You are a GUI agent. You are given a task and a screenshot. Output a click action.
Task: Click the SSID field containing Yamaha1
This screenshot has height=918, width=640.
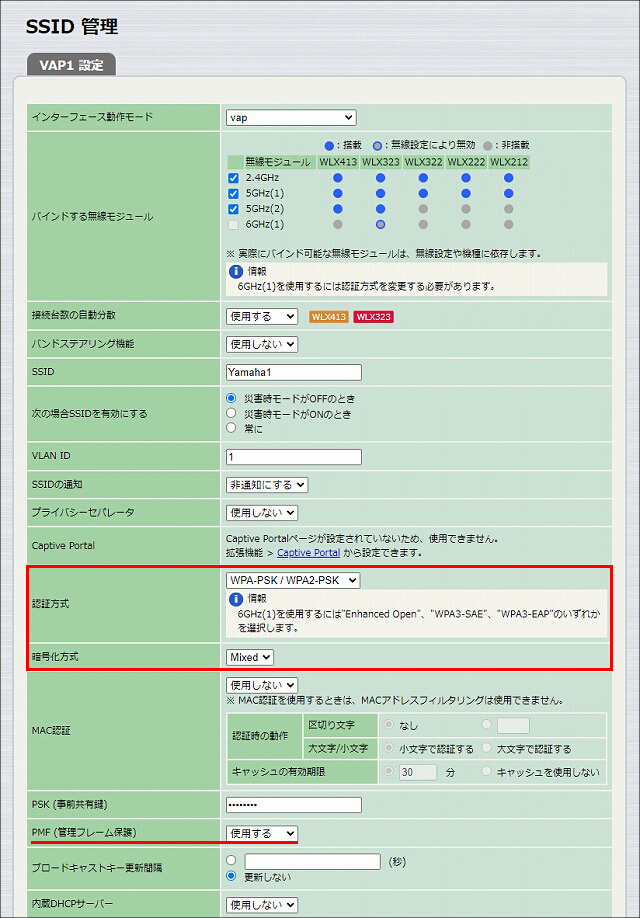point(294,372)
